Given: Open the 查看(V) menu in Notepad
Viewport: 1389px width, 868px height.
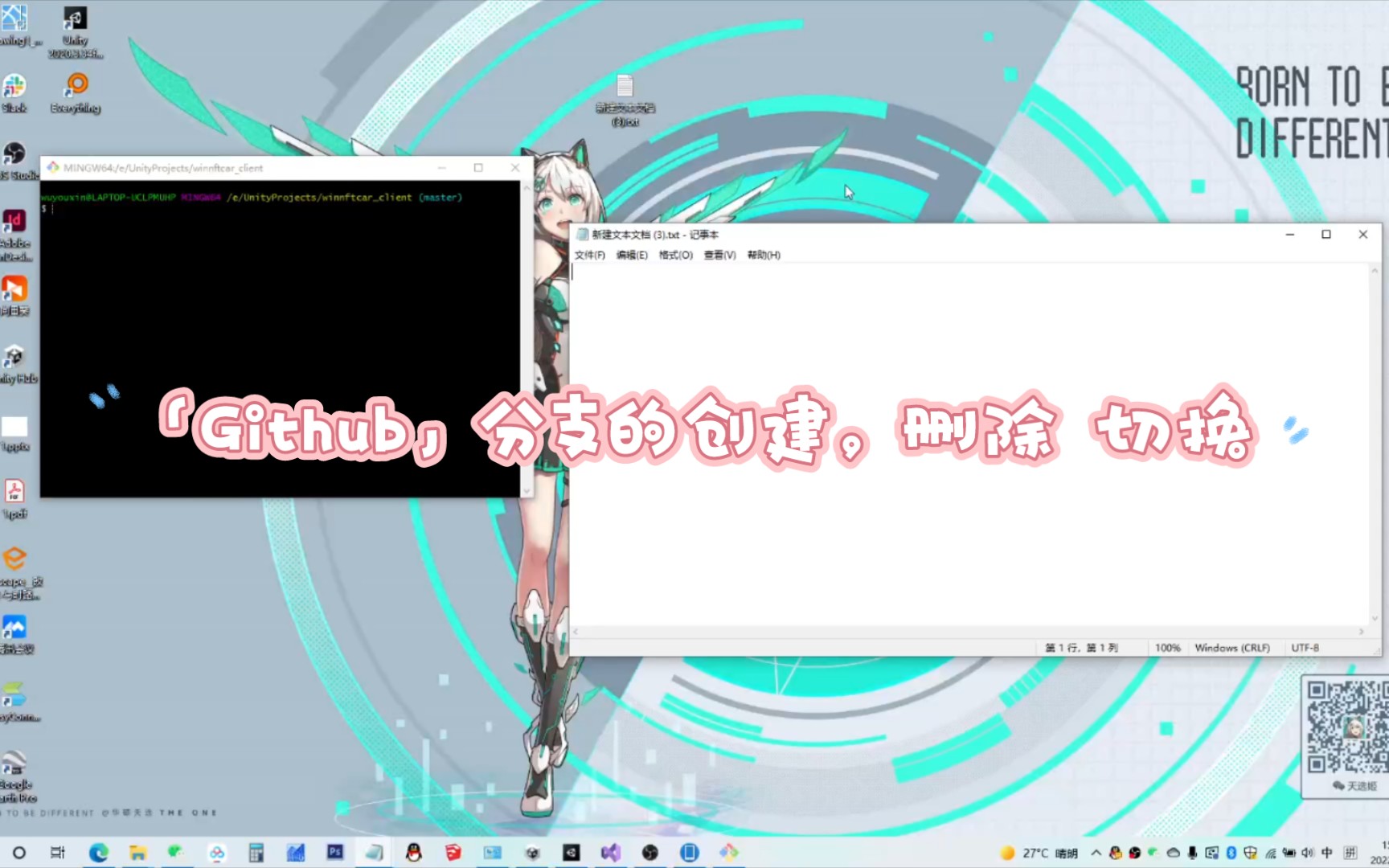Looking at the screenshot, I should [x=719, y=255].
